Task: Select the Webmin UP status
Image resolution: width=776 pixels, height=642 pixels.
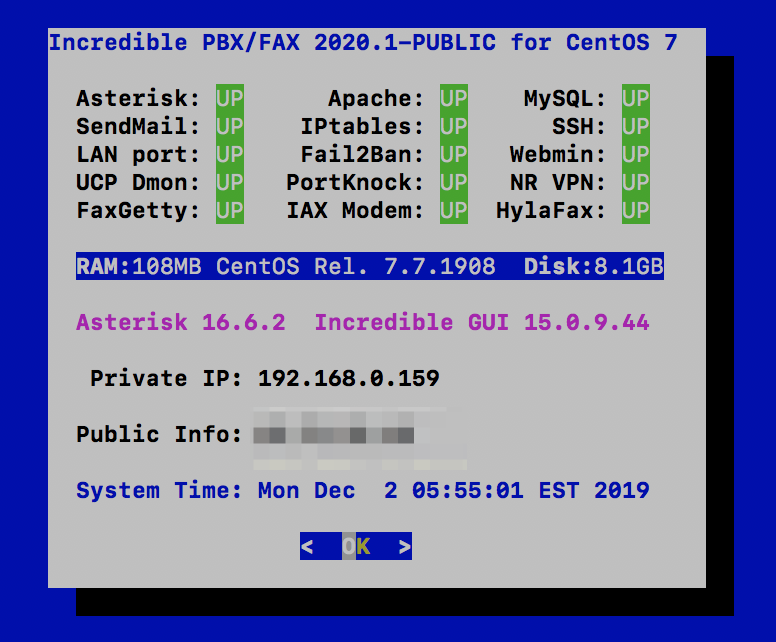Action: [636, 154]
